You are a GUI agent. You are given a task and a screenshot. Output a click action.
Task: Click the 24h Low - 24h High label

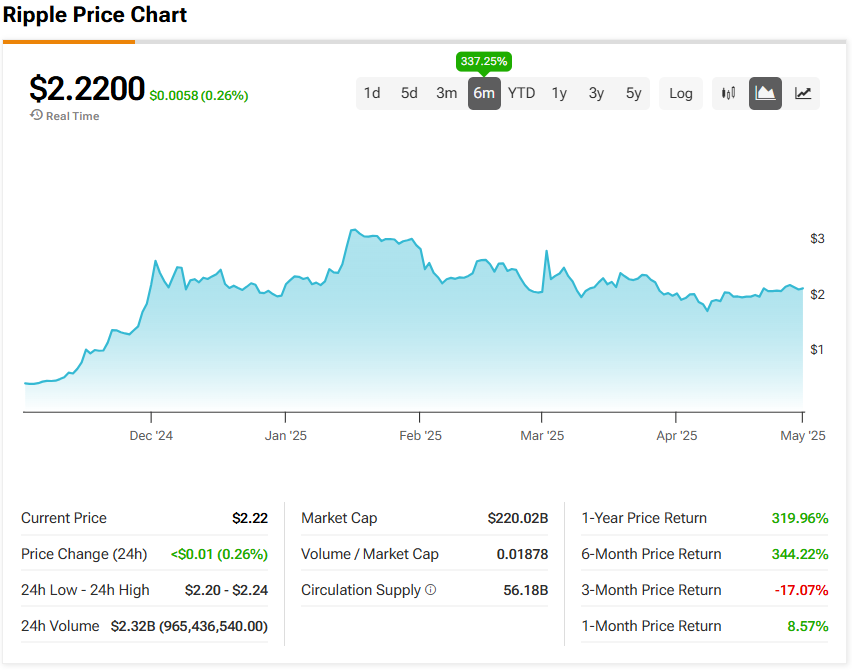coord(85,590)
